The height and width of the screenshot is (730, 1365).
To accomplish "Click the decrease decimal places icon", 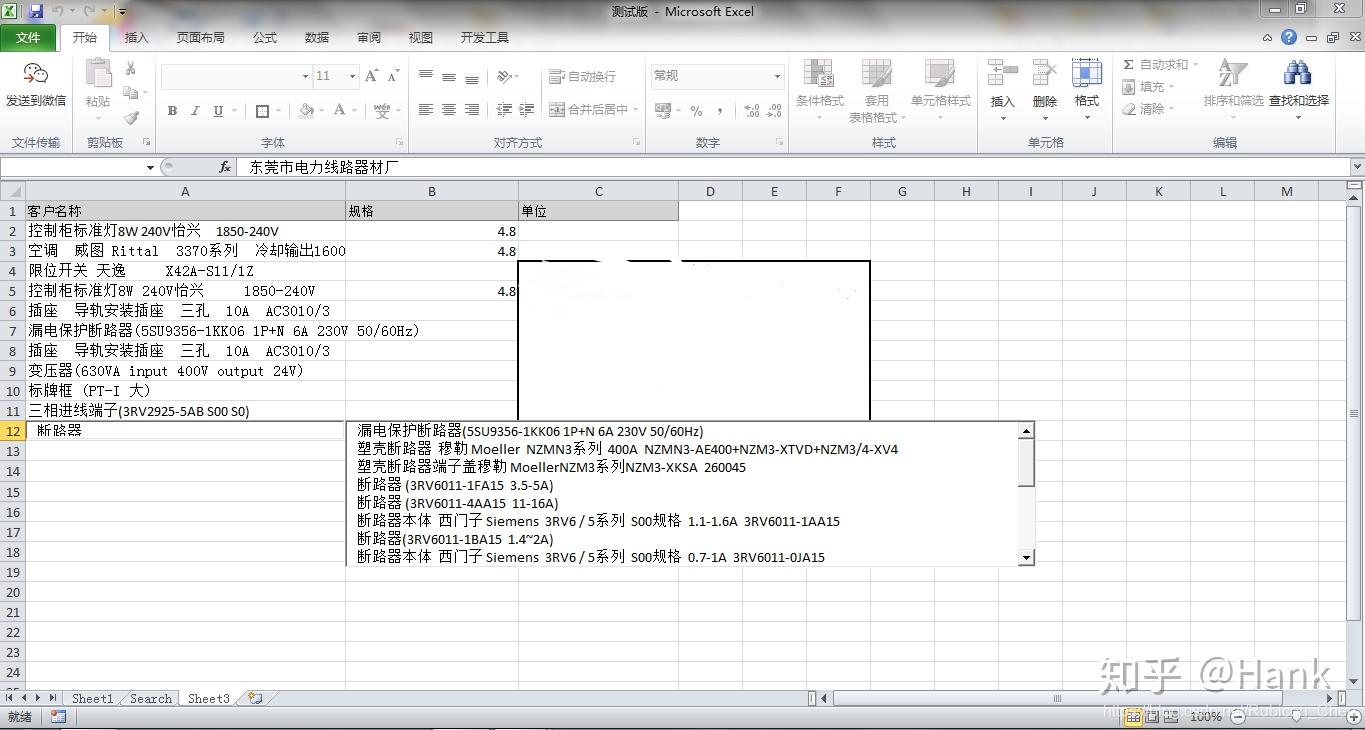I will (775, 111).
